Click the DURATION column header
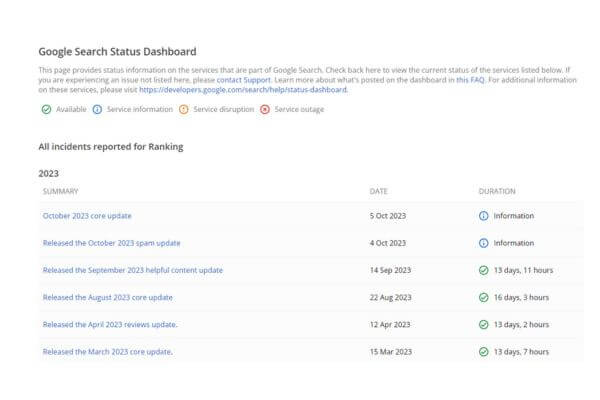600x400 pixels. click(497, 191)
